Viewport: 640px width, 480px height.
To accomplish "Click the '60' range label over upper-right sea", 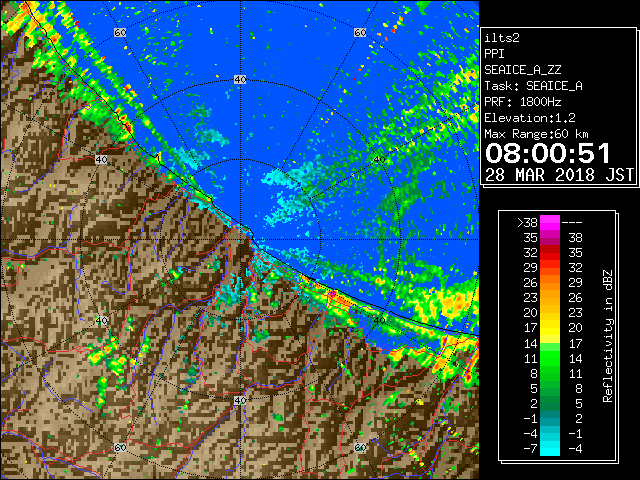I will (x=360, y=32).
